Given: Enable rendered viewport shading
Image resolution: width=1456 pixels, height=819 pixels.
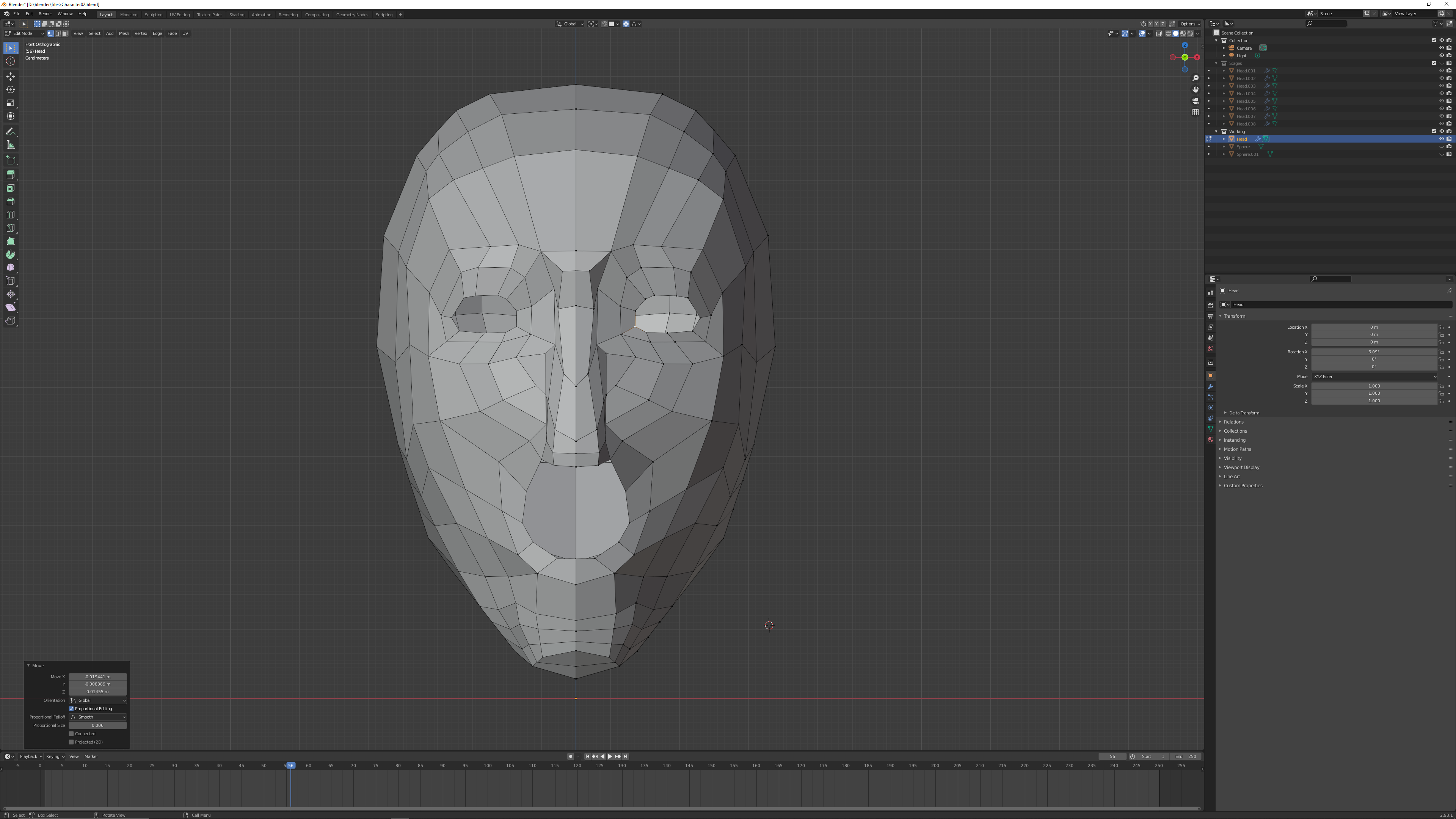Looking at the screenshot, I should (1190, 33).
